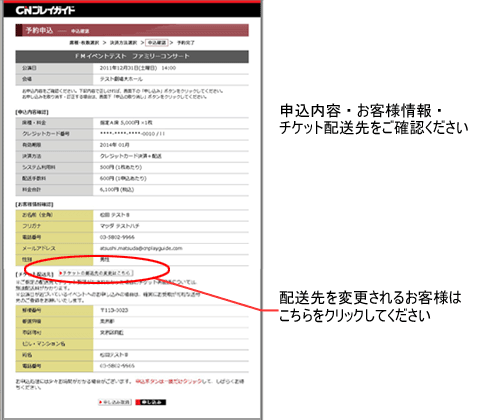Click the 予約申込 page header banner
Screen dimensions: 500x420
pos(132,30)
